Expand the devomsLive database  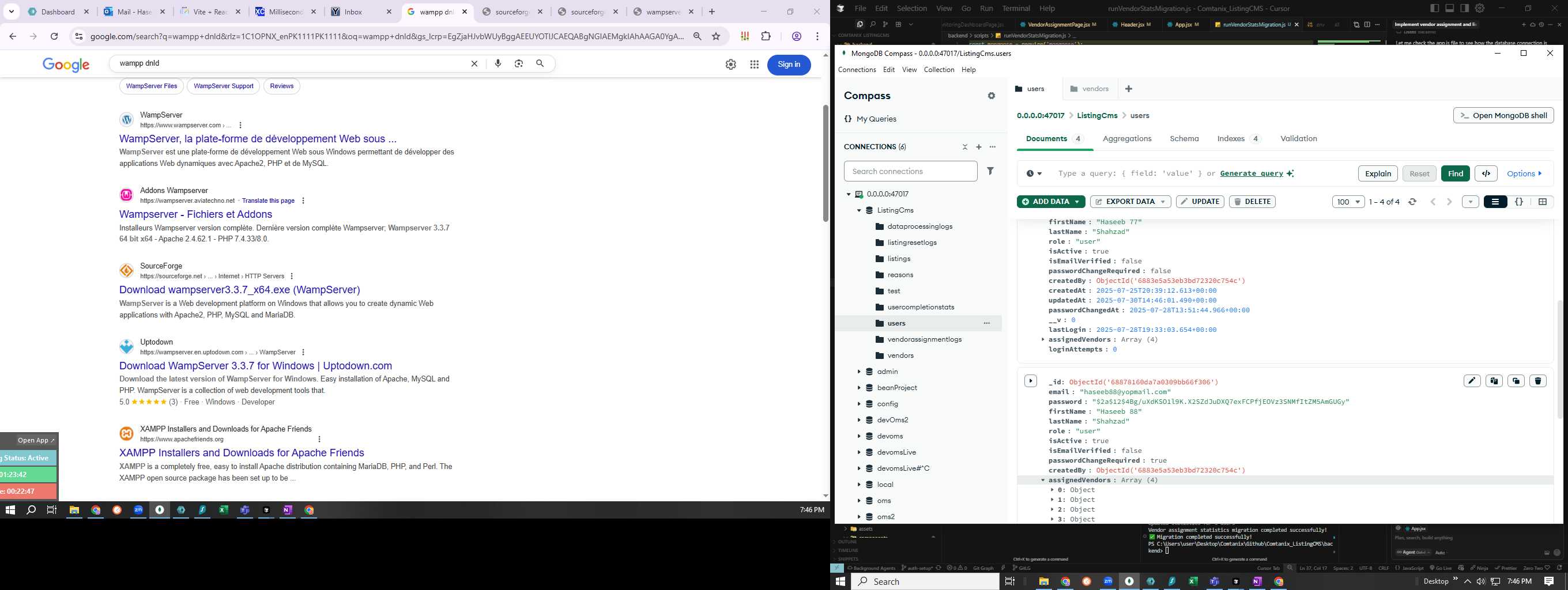point(859,452)
